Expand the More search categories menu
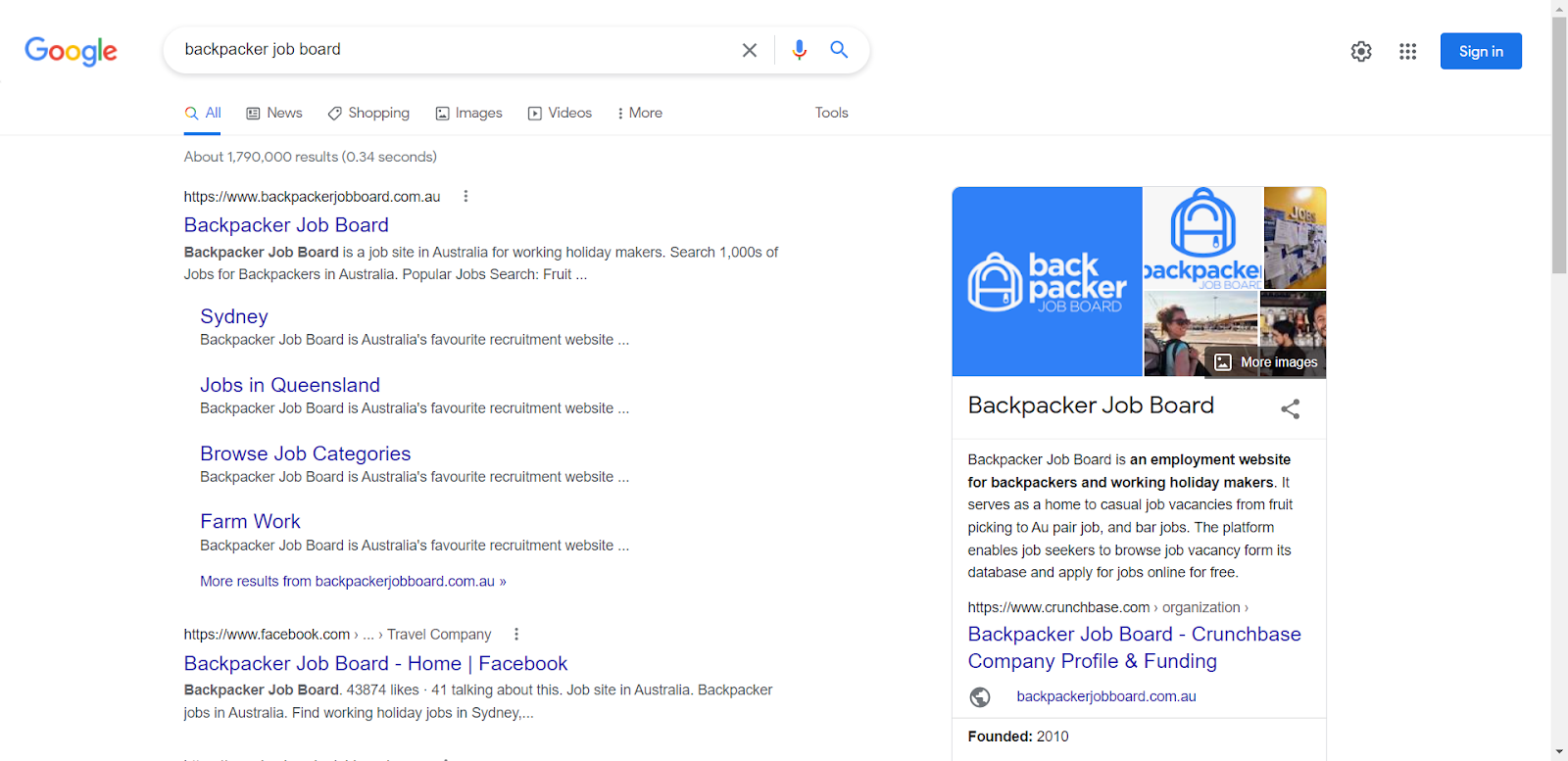This screenshot has width=1568, height=761. (x=639, y=113)
